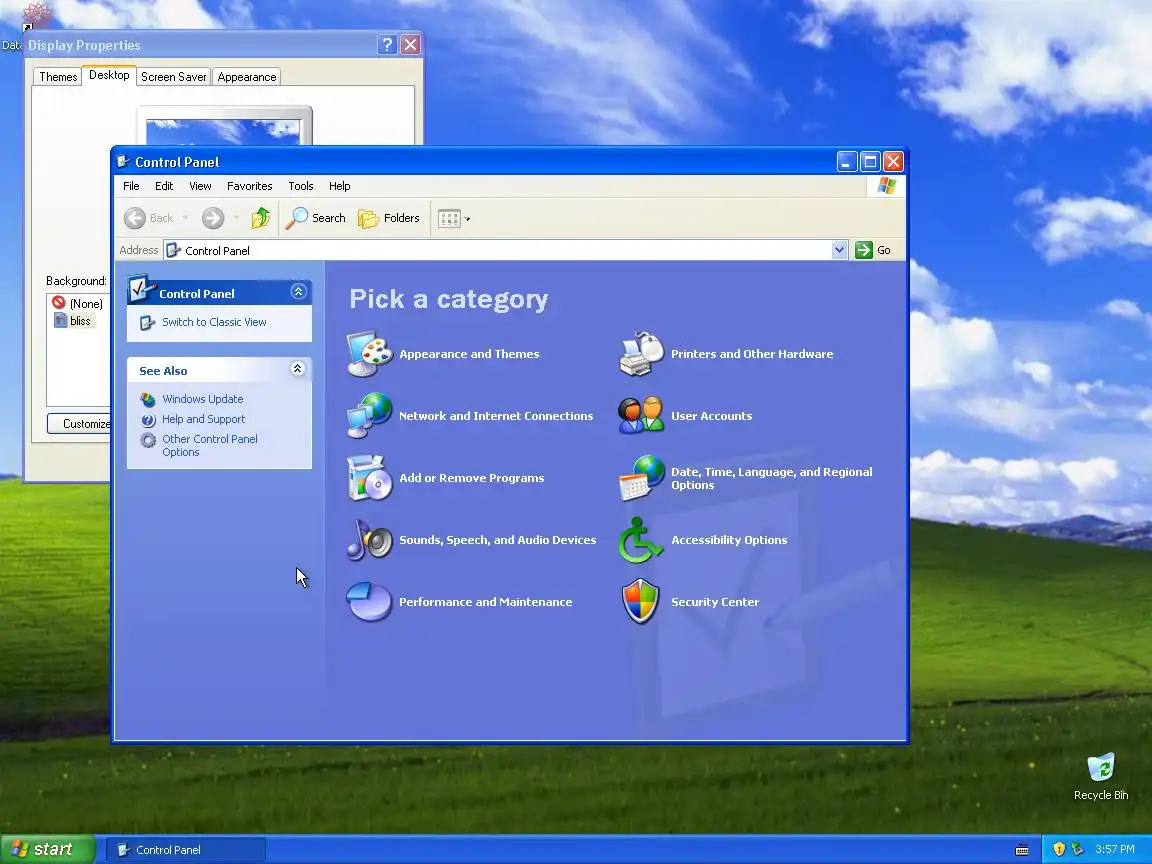Click the Control Panel taskbar button
The height and width of the screenshot is (864, 1152).
pos(186,850)
